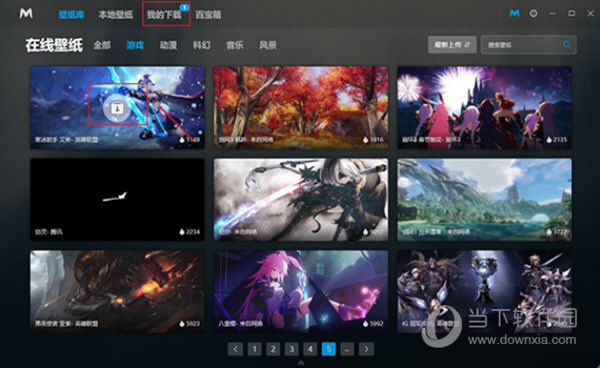Screen dimensions: 600x368
Task: Select the 游戏 category filter
Action: 135,45
